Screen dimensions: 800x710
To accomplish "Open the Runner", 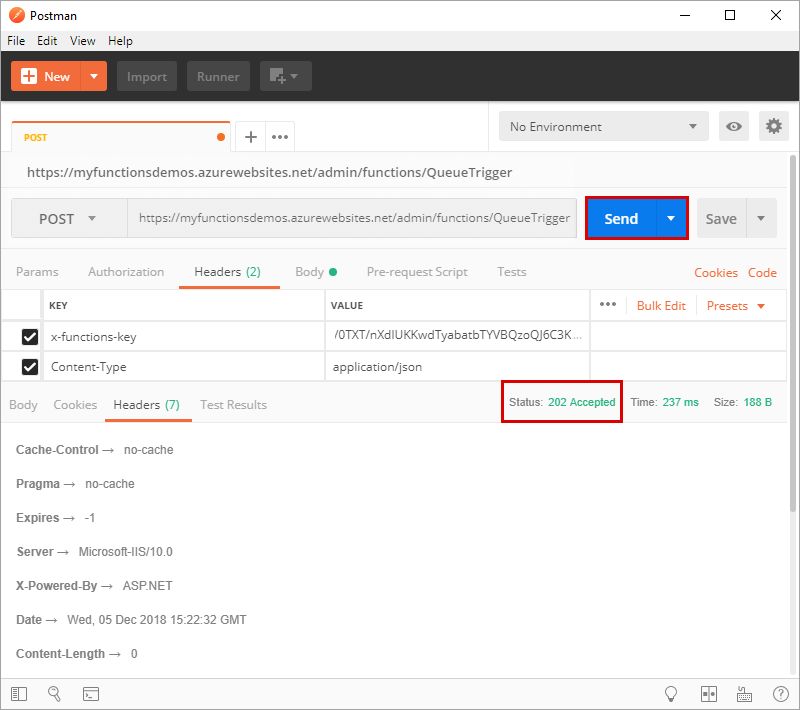I will tap(218, 76).
